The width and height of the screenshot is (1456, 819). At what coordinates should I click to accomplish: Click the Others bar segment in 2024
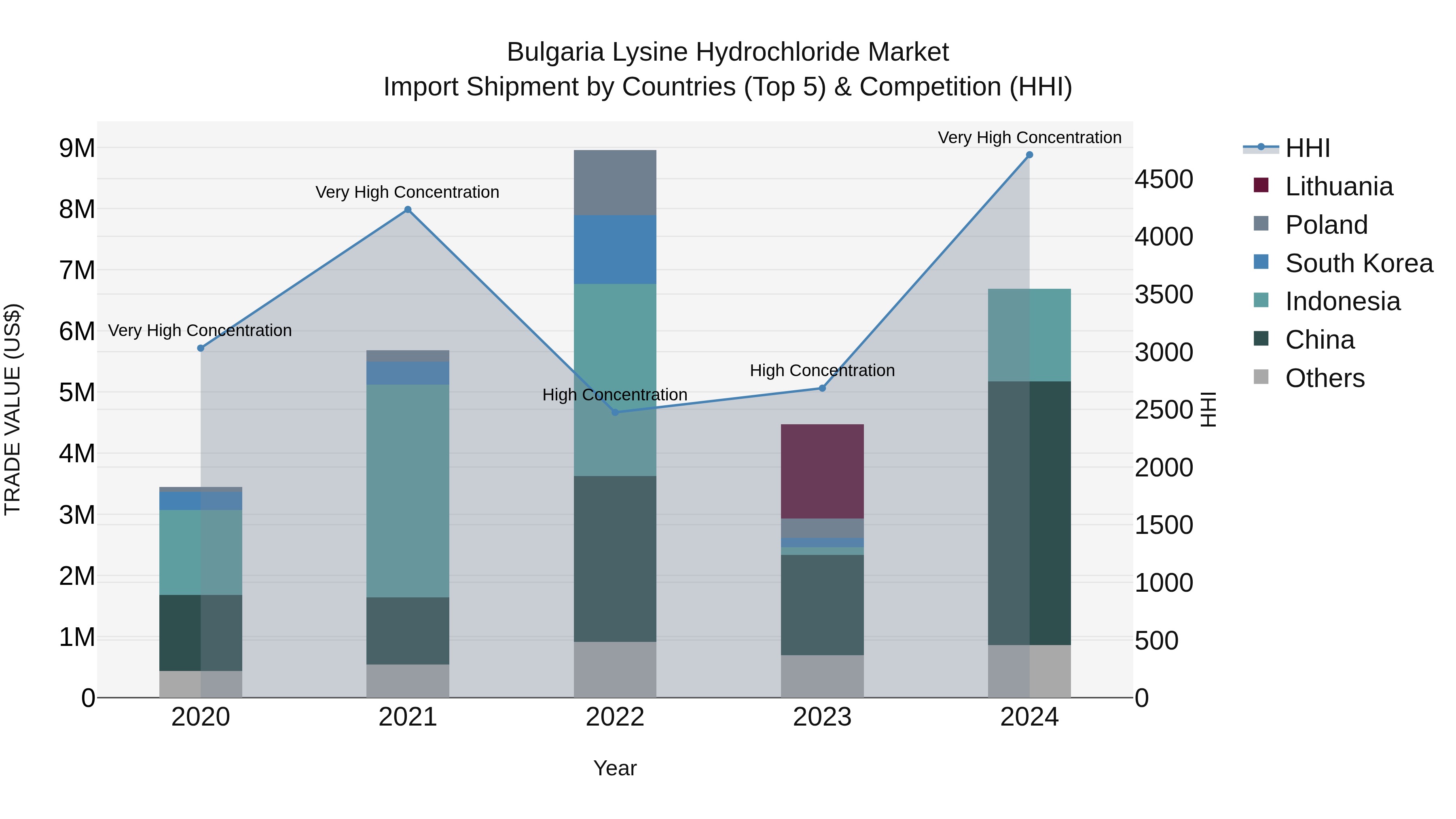[1030, 671]
